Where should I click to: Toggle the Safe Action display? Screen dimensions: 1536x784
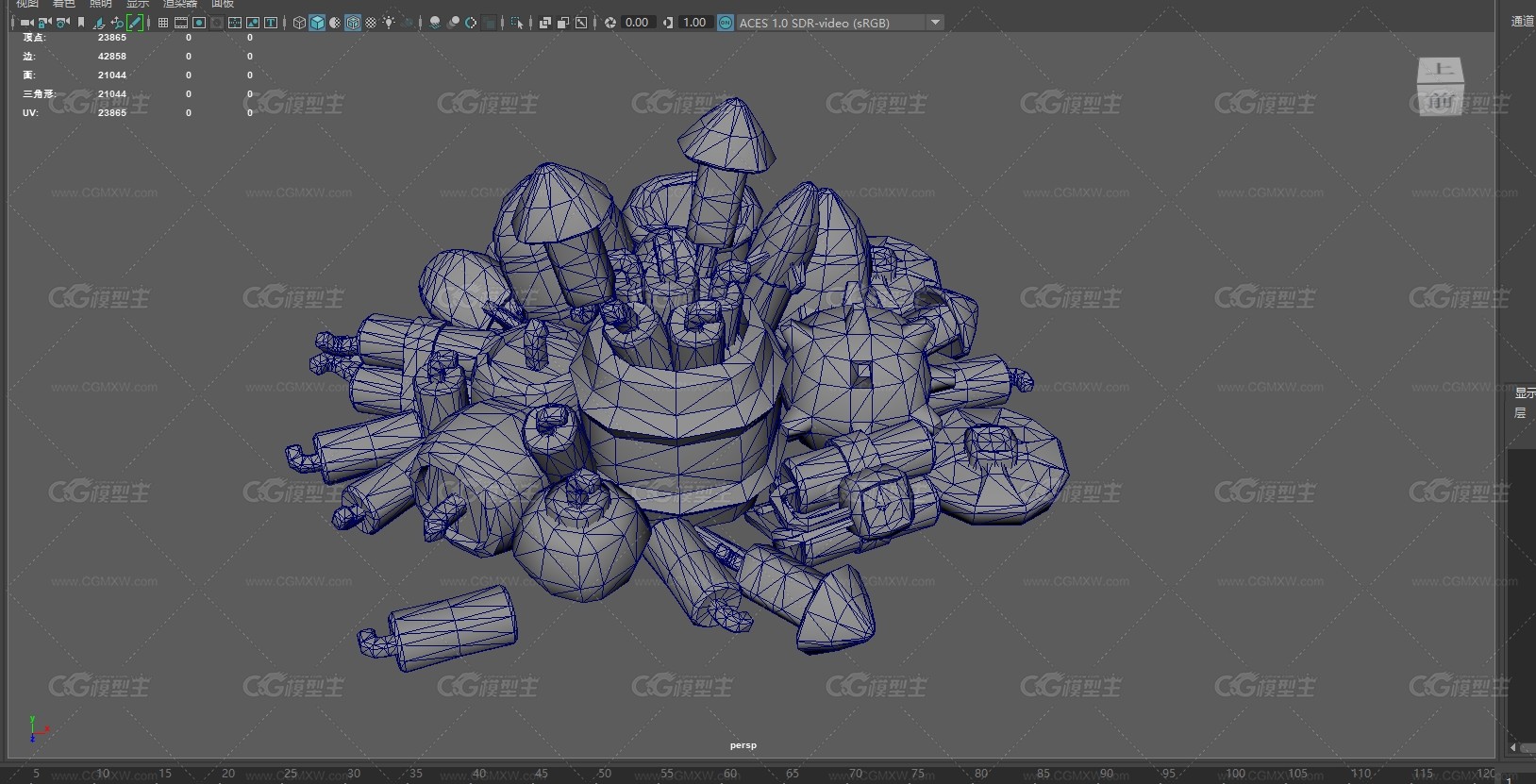click(x=253, y=23)
